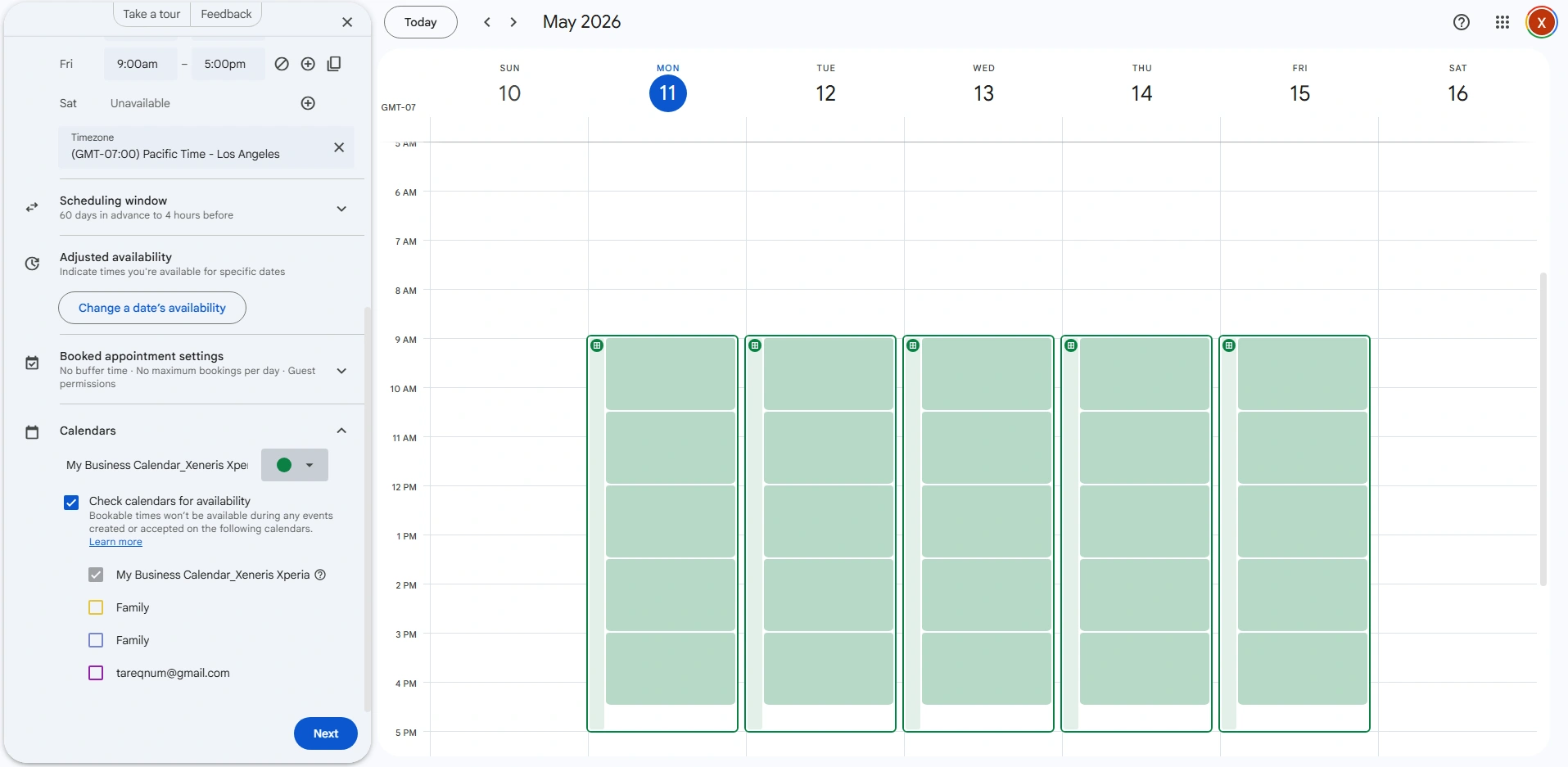The height and width of the screenshot is (767, 1568).
Task: Open the account avatar menu
Action: [1541, 22]
